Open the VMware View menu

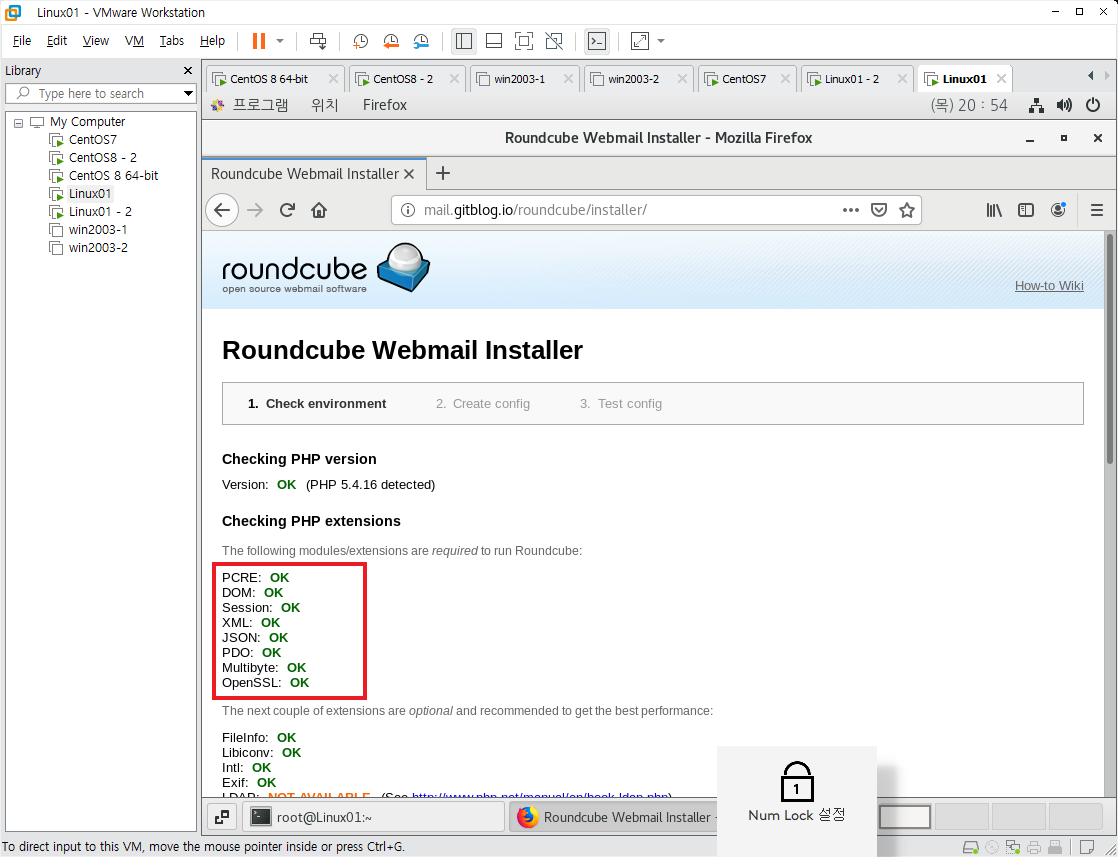[96, 41]
